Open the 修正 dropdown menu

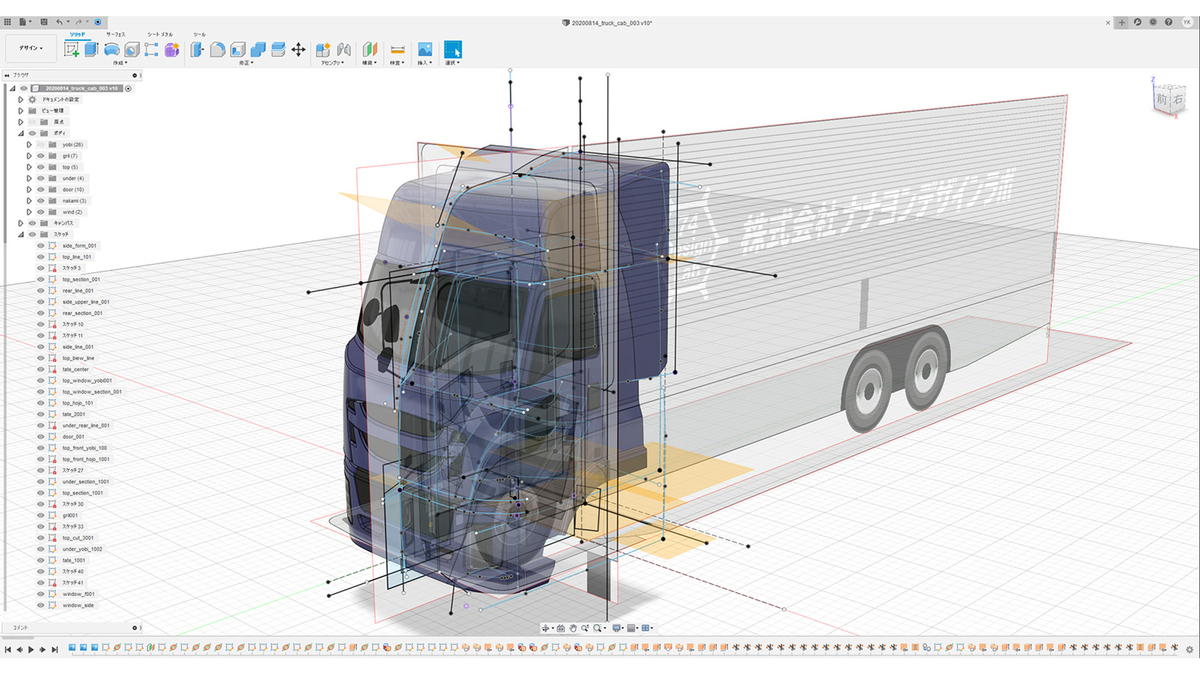245,62
